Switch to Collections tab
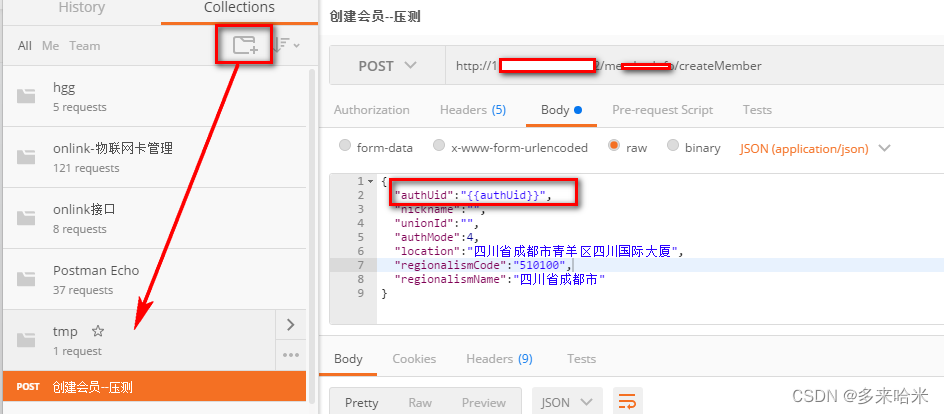This screenshot has width=944, height=414. [x=239, y=8]
